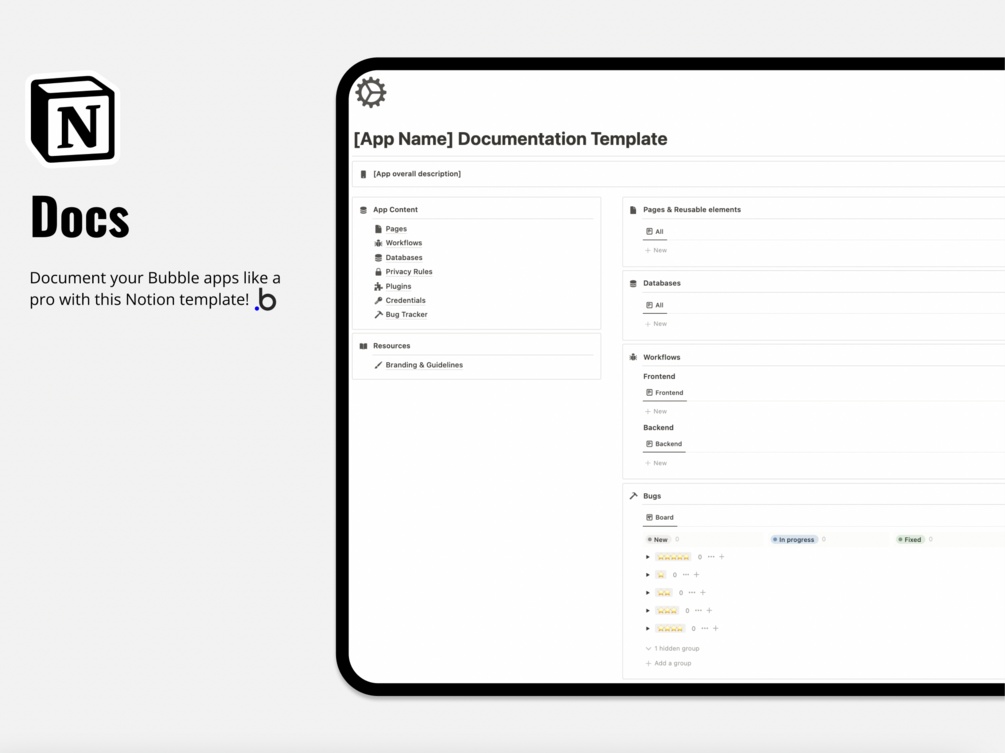
Task: Add a card to the two-star group
Action: pos(703,593)
